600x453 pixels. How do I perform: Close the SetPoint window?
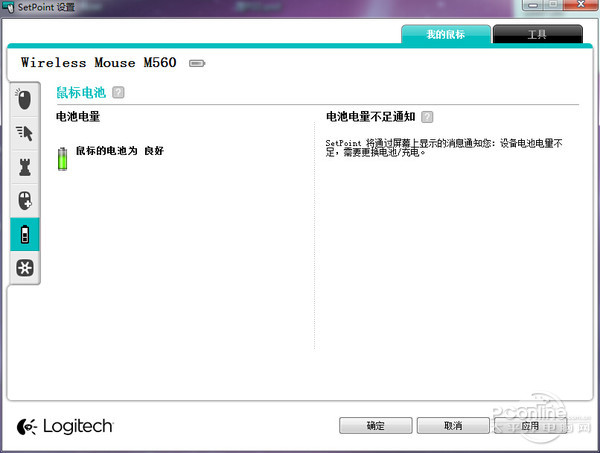[x=580, y=5]
